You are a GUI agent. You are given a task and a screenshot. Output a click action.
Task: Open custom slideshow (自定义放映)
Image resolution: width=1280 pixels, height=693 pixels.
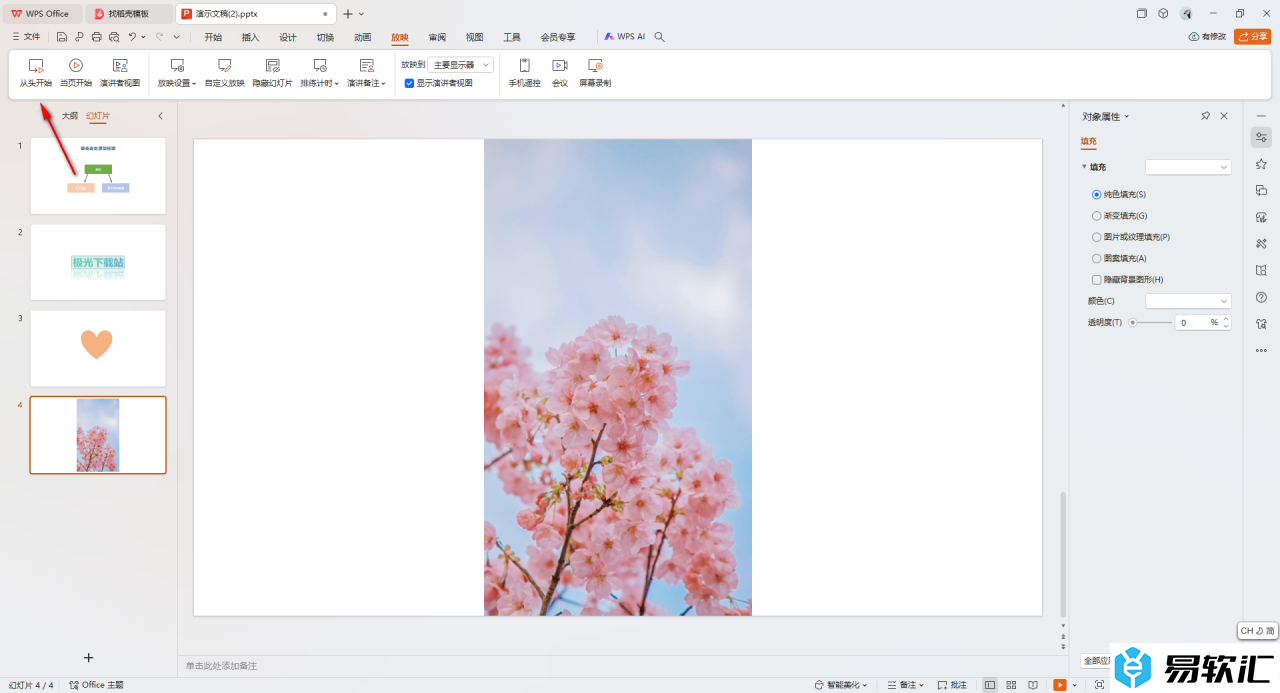point(225,73)
